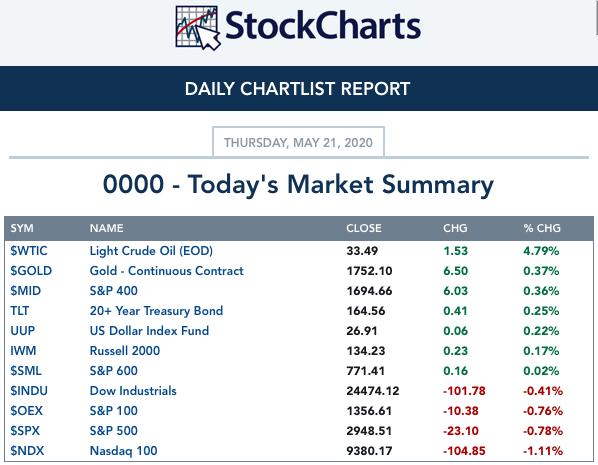Image resolution: width=598 pixels, height=465 pixels.
Task: Click the StockCharts wordmark text
Action: tap(323, 26)
